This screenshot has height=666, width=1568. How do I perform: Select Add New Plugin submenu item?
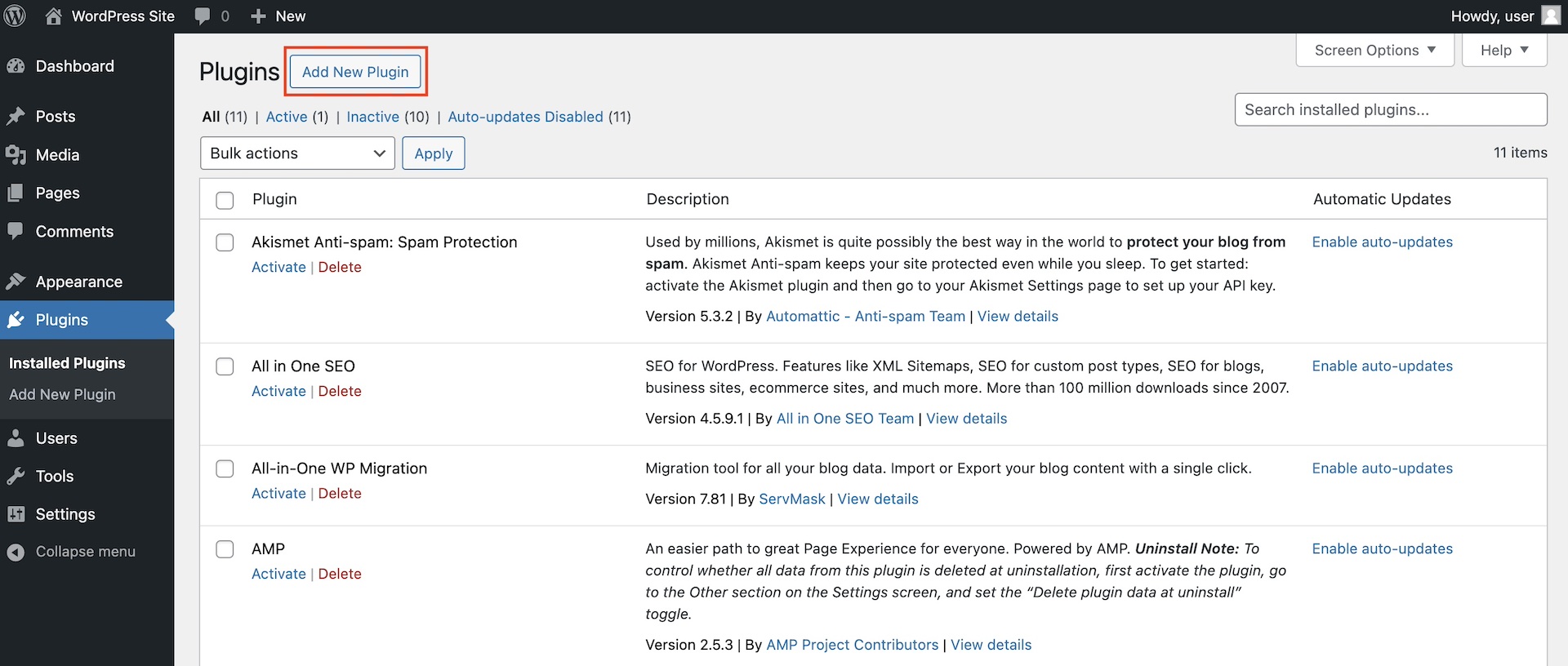tap(62, 394)
